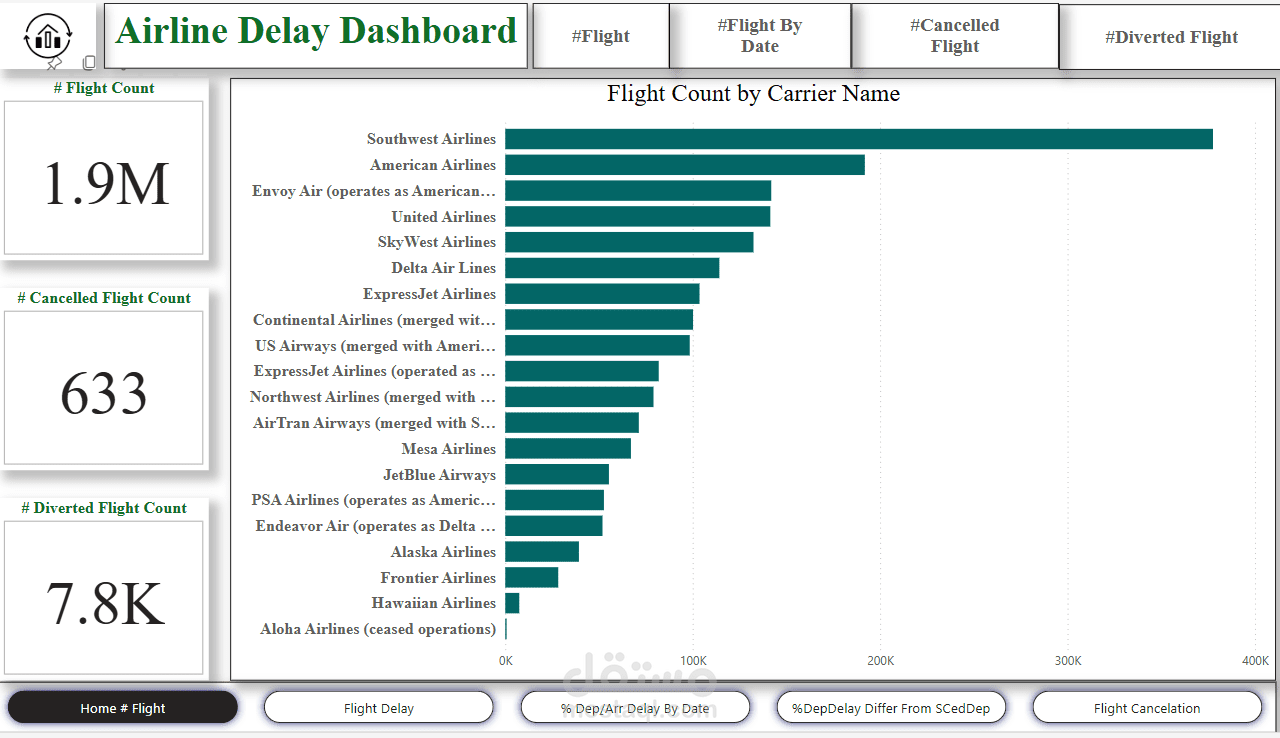Click the 'SkyWest Airlines' axis label
This screenshot has height=738, width=1280.
coord(437,242)
